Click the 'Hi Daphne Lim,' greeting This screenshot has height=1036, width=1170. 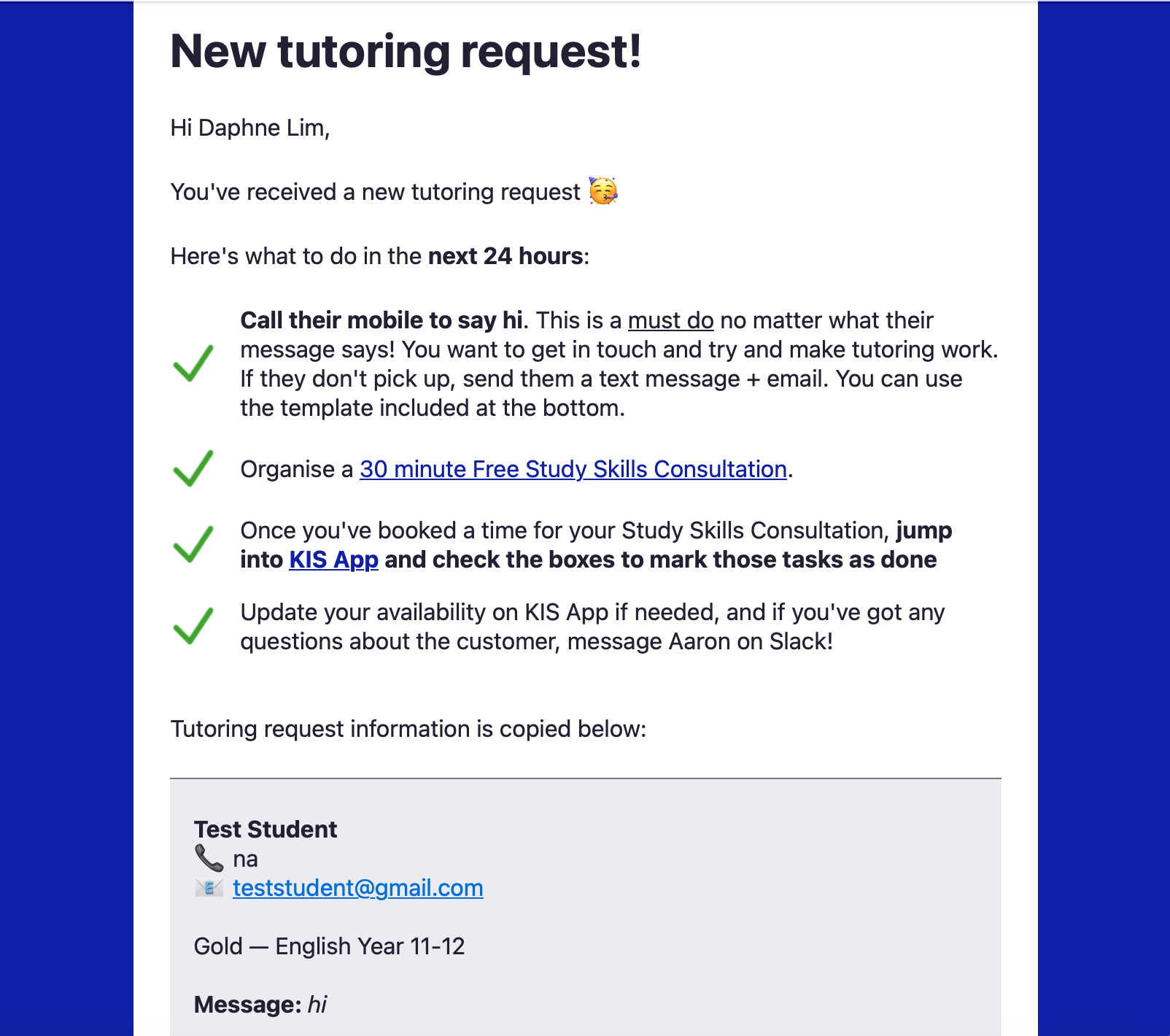tap(249, 128)
